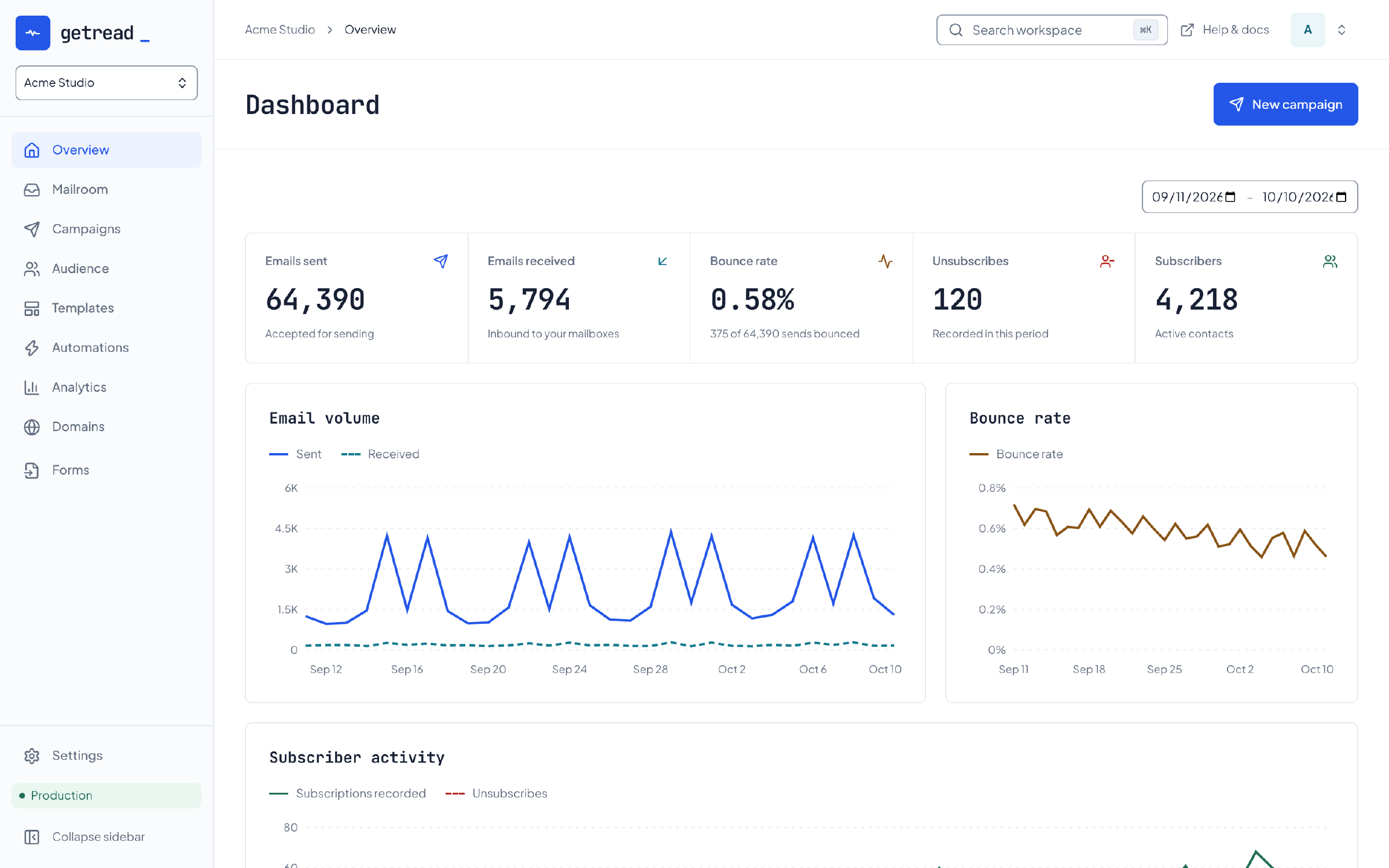Click '375 of 64,390 sends bounced' text
The image size is (1389, 868).
point(785,334)
